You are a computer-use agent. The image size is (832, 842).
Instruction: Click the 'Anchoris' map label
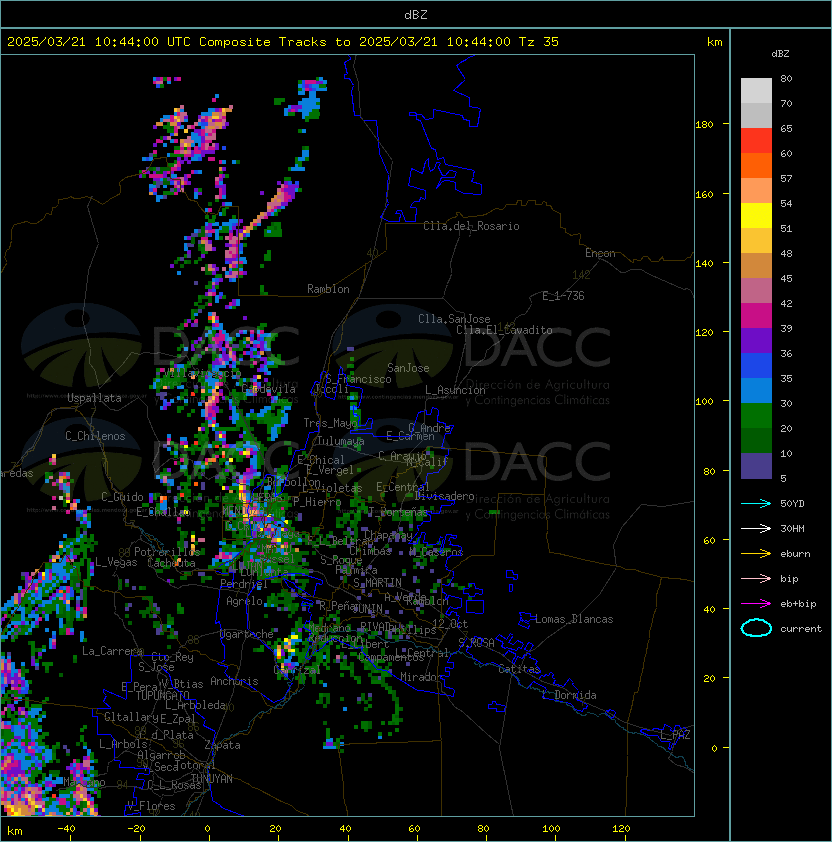[234, 681]
